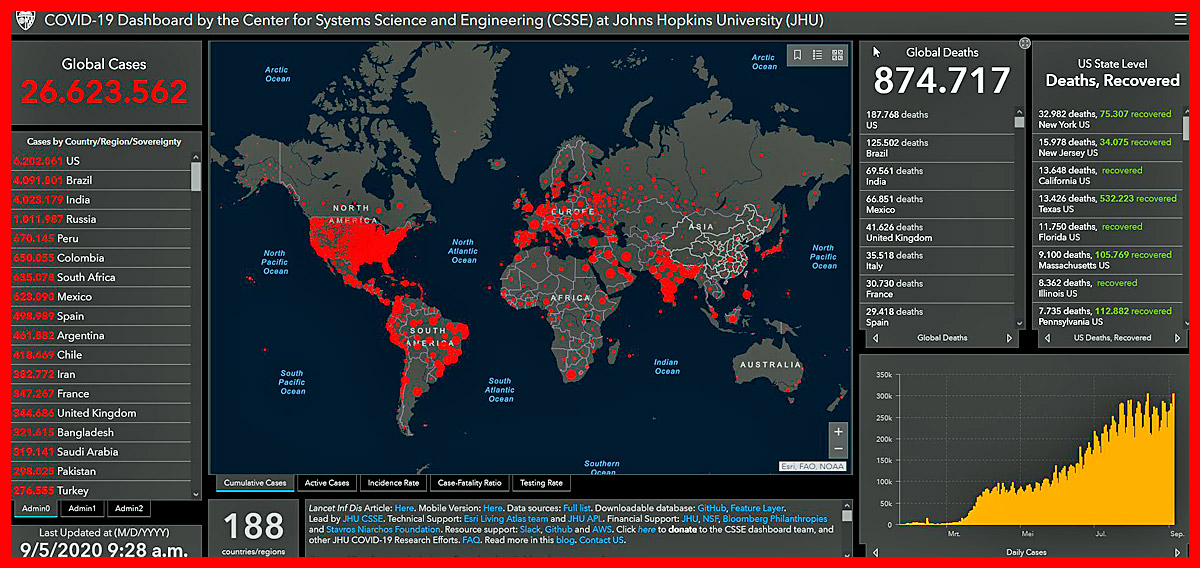
Task: Go to previous US Deaths, Recovered view
Action: pos(1047,338)
